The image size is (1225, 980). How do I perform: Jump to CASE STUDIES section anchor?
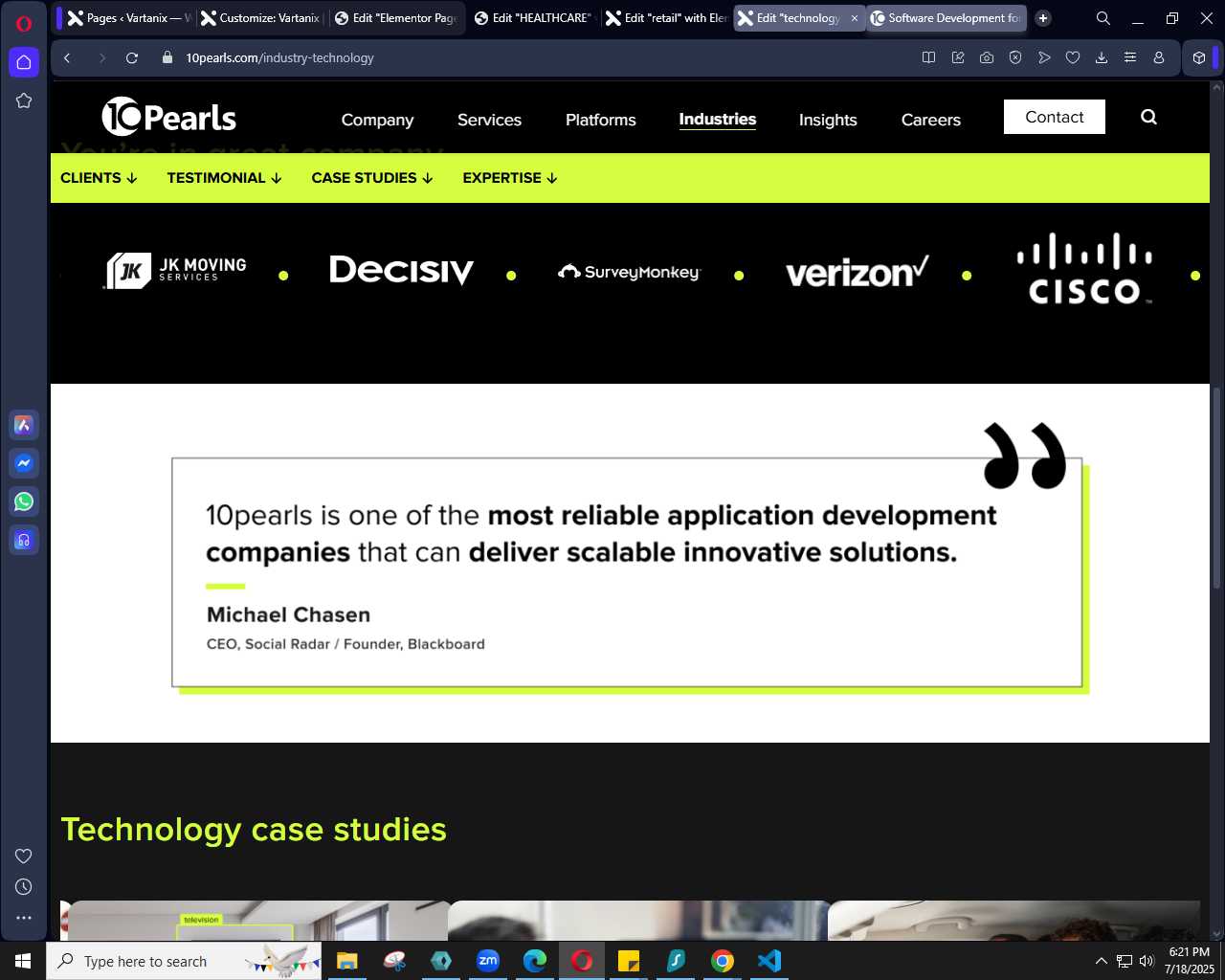coord(372,178)
